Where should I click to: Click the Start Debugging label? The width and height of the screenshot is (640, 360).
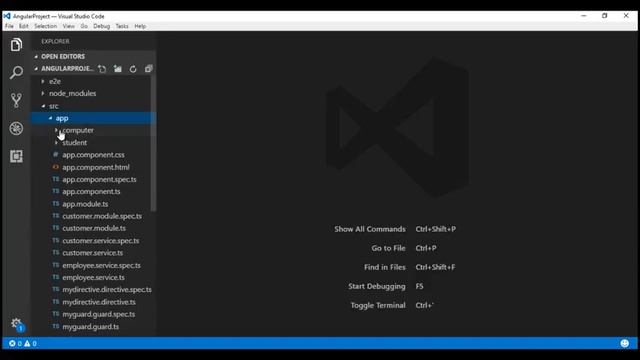[x=377, y=286]
